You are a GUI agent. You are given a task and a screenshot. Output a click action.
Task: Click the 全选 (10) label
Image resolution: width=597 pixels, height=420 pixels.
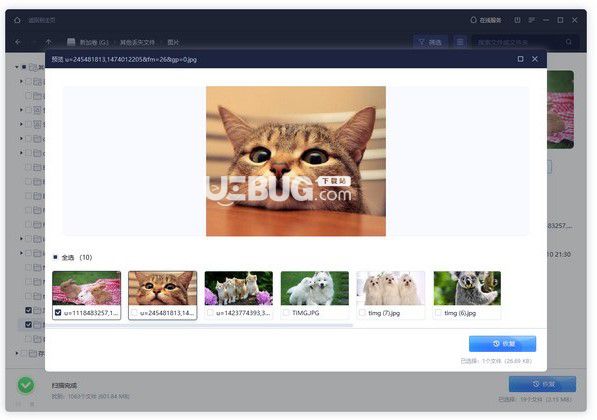77,257
